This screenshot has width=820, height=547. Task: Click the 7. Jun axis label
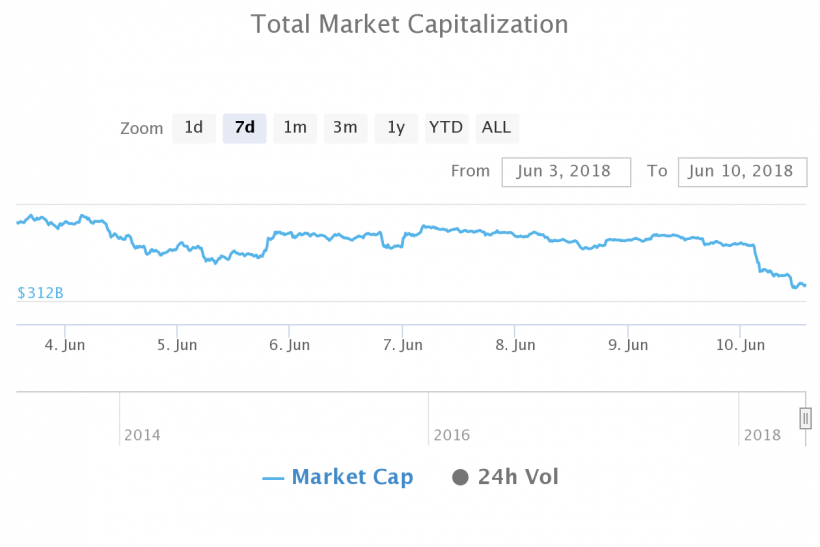click(x=402, y=345)
